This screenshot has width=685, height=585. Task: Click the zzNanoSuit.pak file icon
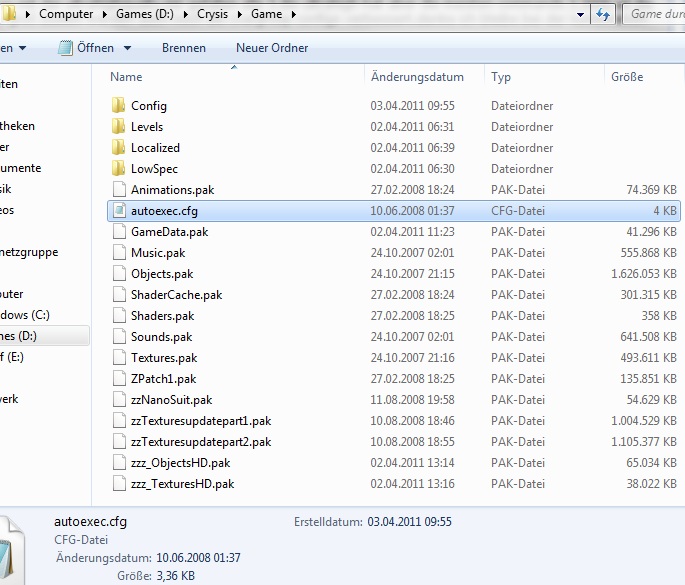(x=119, y=399)
